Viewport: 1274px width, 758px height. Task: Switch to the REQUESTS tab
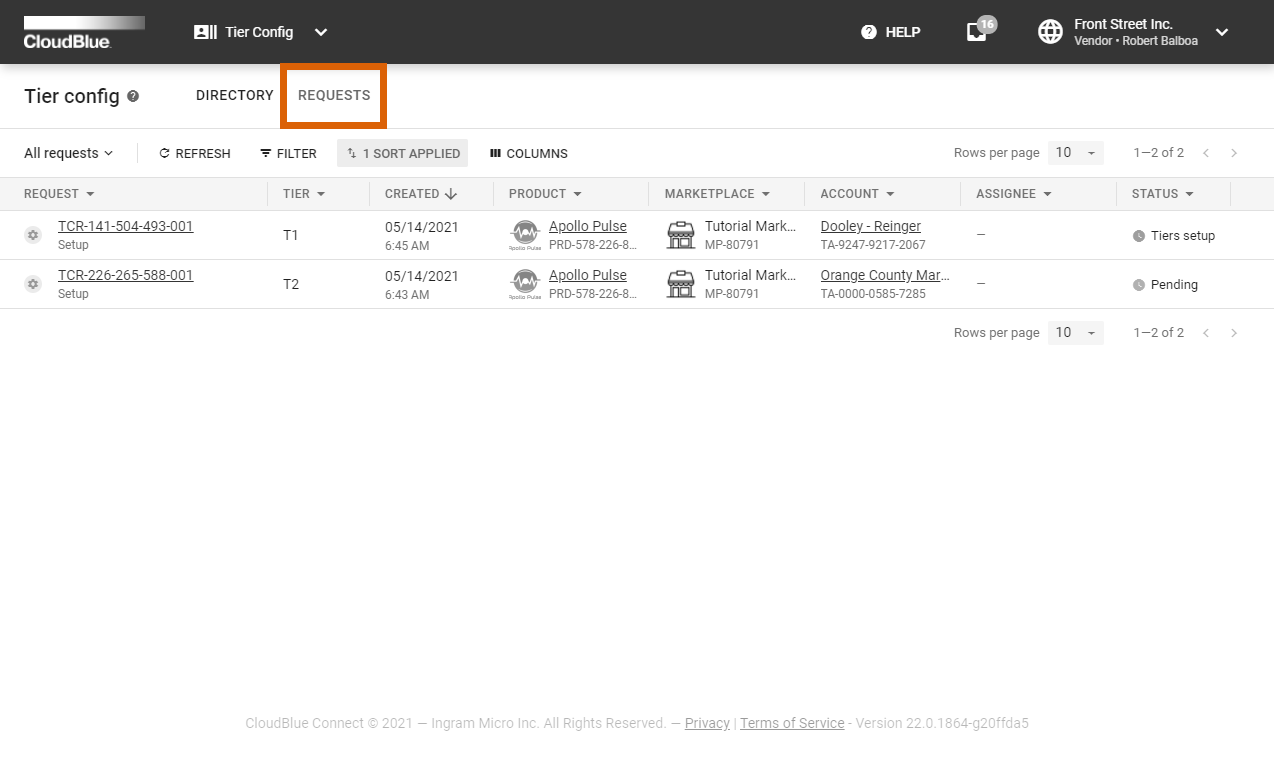coord(334,95)
